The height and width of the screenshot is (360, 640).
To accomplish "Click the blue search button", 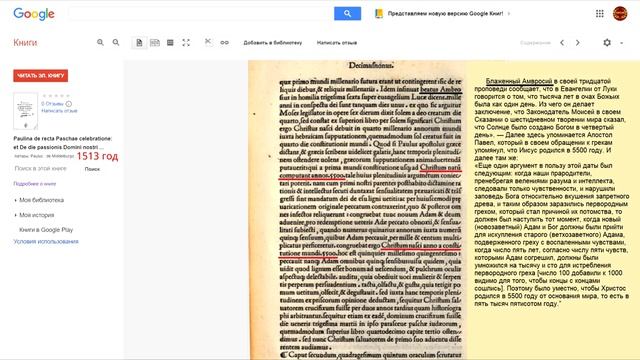I will (347, 13).
